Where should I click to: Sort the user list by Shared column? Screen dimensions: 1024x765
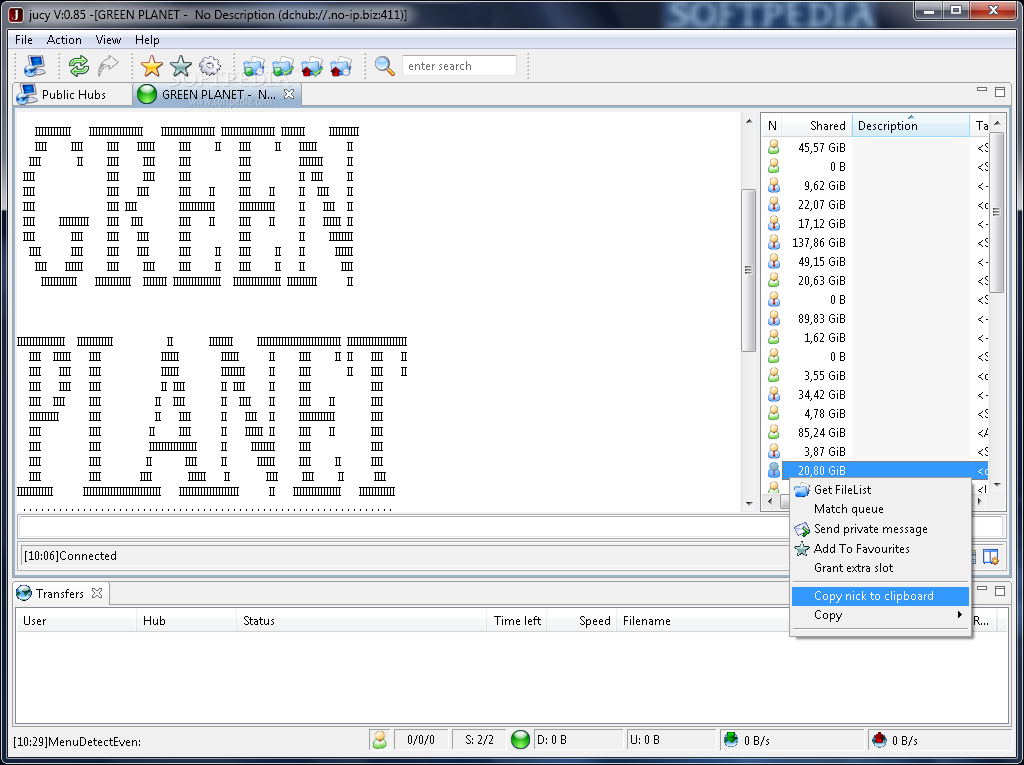[x=817, y=125]
